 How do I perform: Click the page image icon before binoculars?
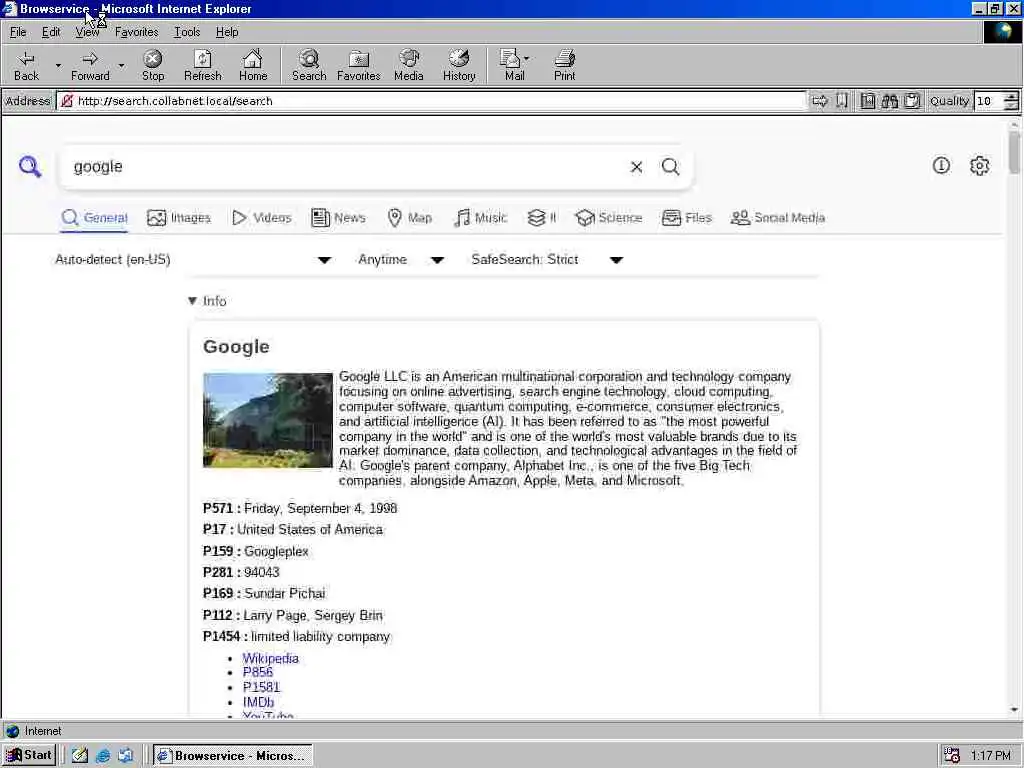pos(867,101)
